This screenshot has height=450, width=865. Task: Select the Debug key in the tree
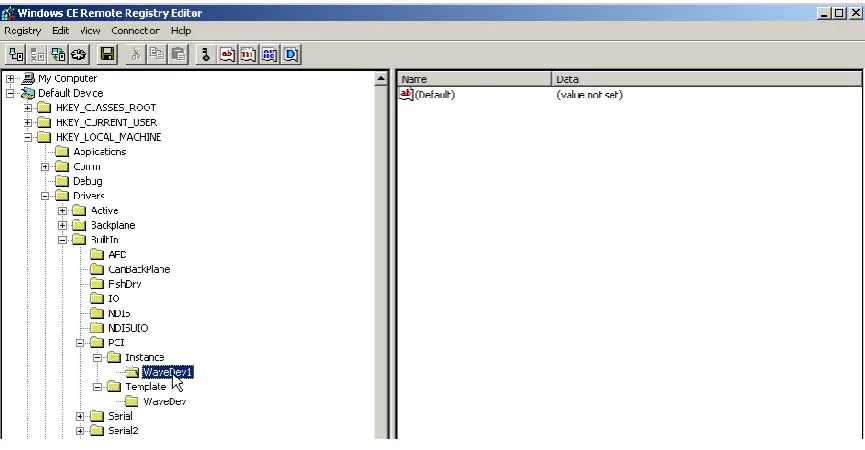[x=88, y=181]
